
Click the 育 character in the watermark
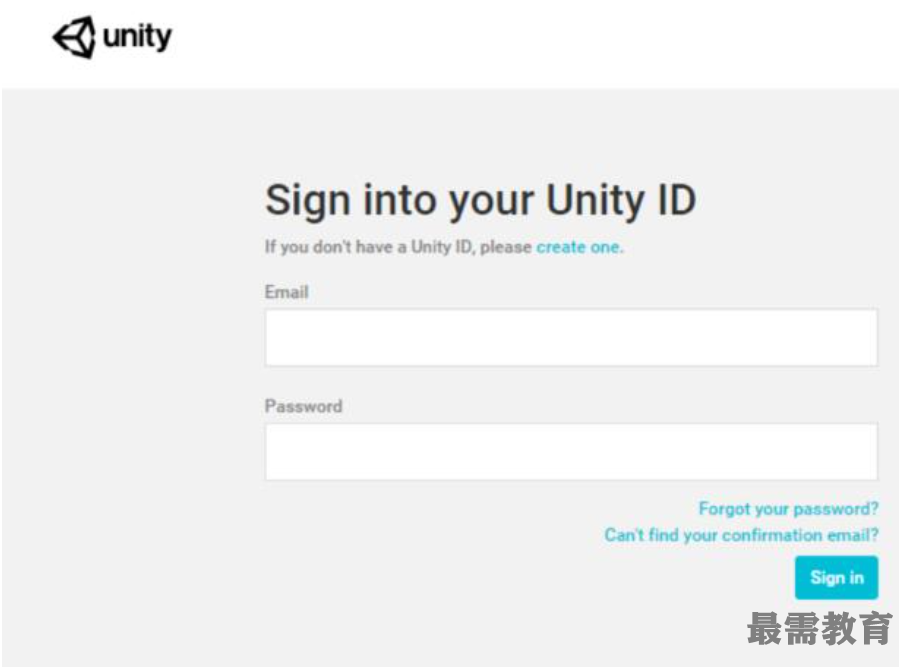click(x=875, y=628)
